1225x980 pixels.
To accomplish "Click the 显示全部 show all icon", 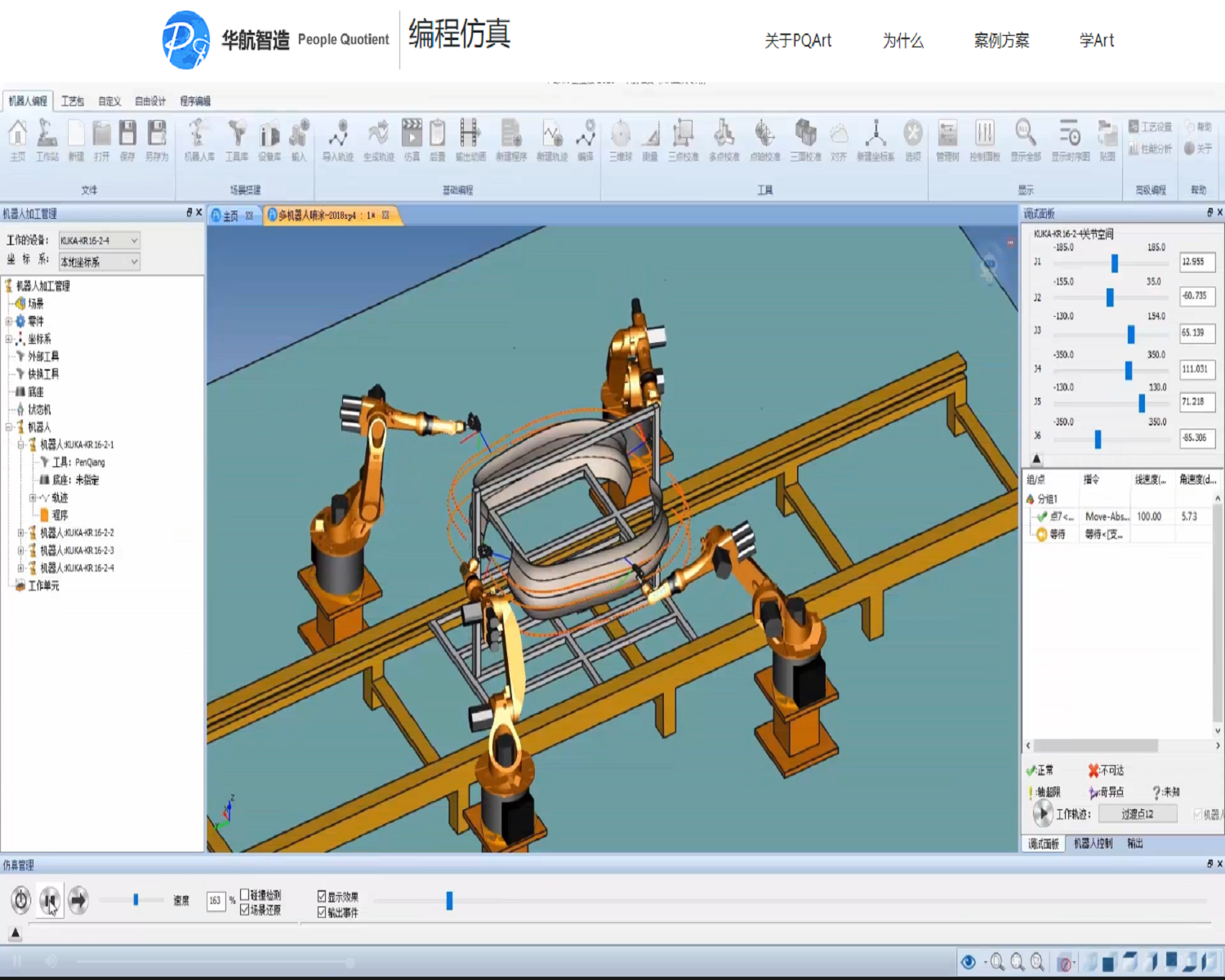I will (x=1025, y=139).
